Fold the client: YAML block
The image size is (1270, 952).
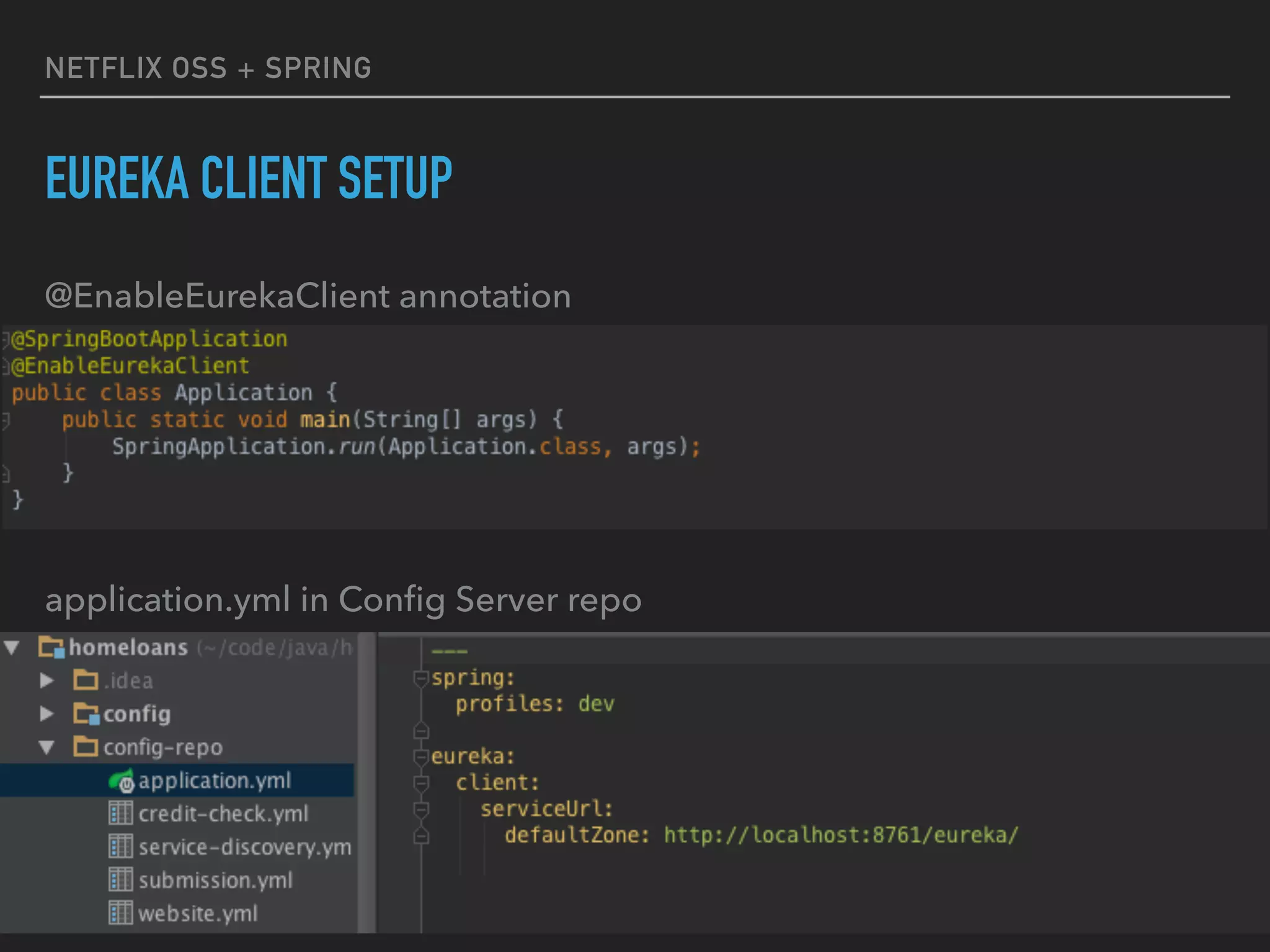[x=421, y=783]
